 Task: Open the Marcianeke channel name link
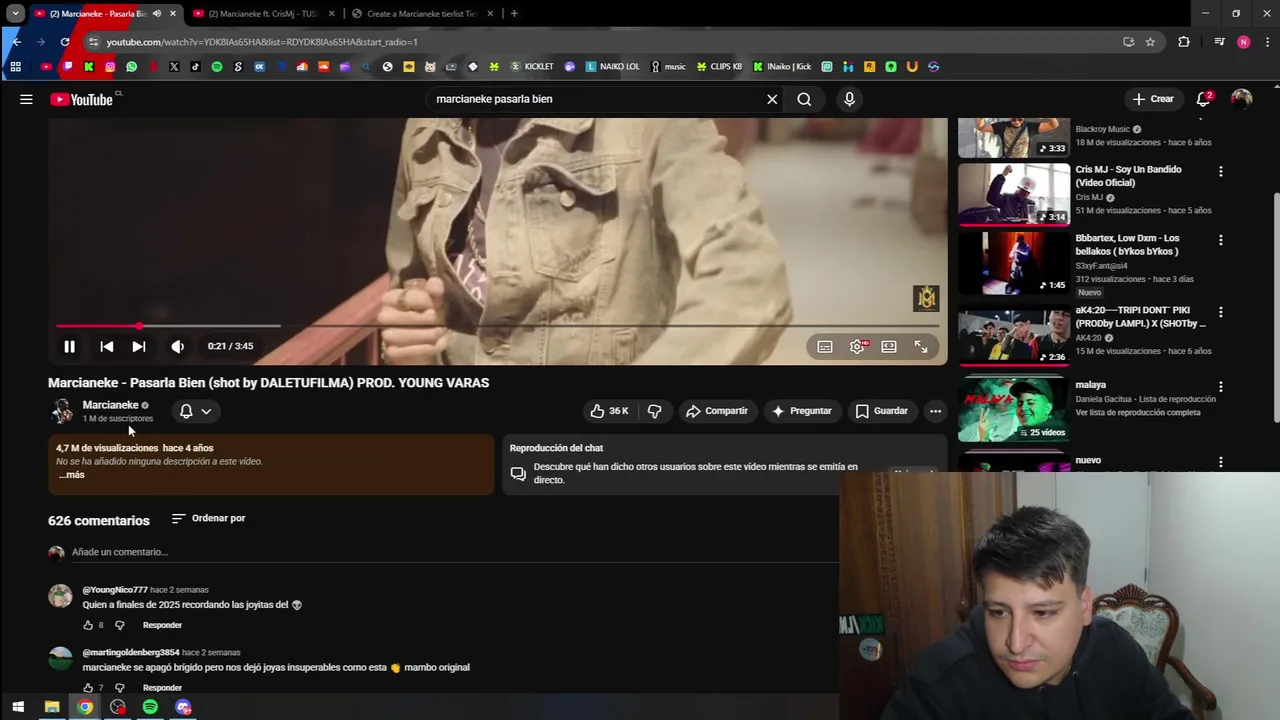110,405
